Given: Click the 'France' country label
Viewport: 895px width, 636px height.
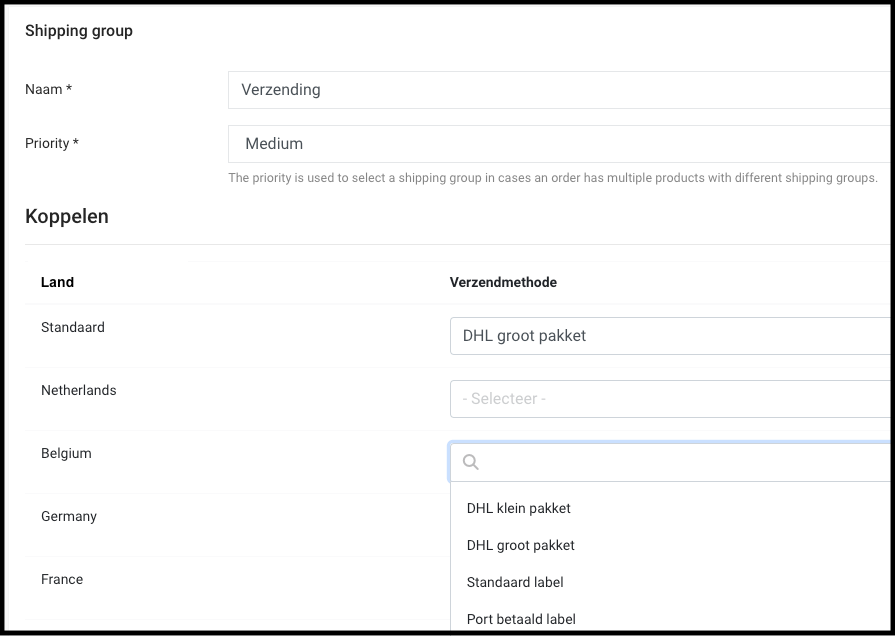Looking at the screenshot, I should click(x=62, y=579).
